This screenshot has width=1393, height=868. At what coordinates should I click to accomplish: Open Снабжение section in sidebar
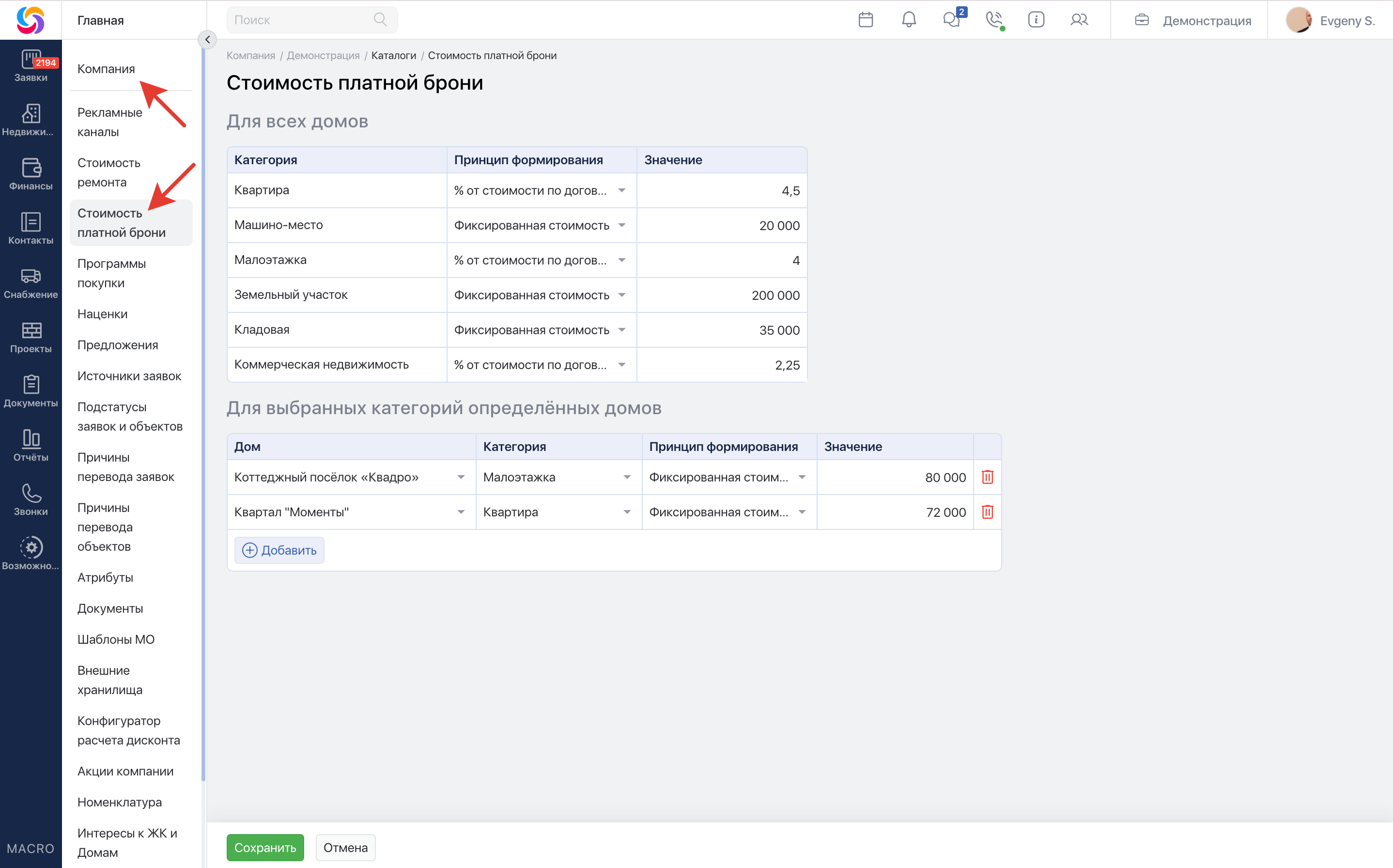pyautogui.click(x=31, y=283)
